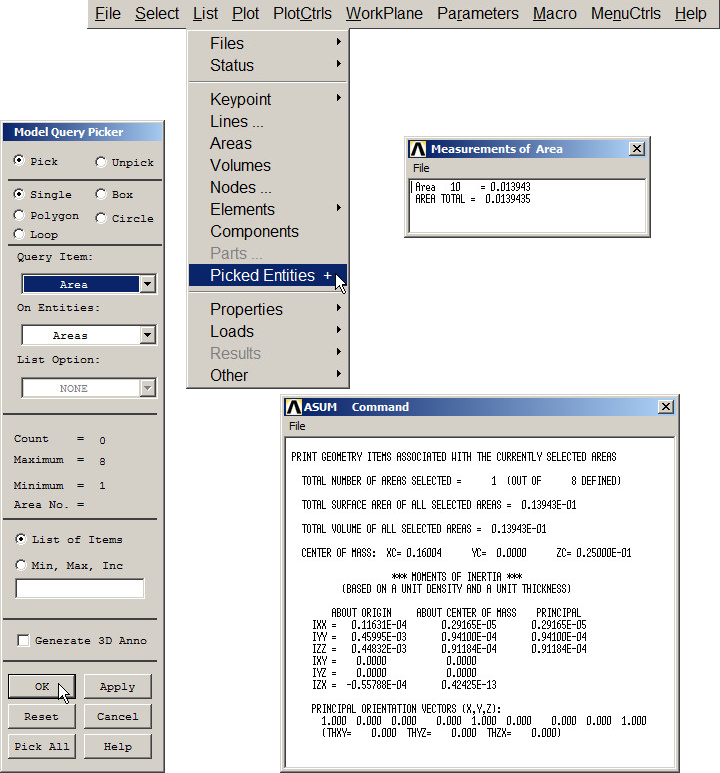Open File menu in ASUM Command window

(297, 426)
